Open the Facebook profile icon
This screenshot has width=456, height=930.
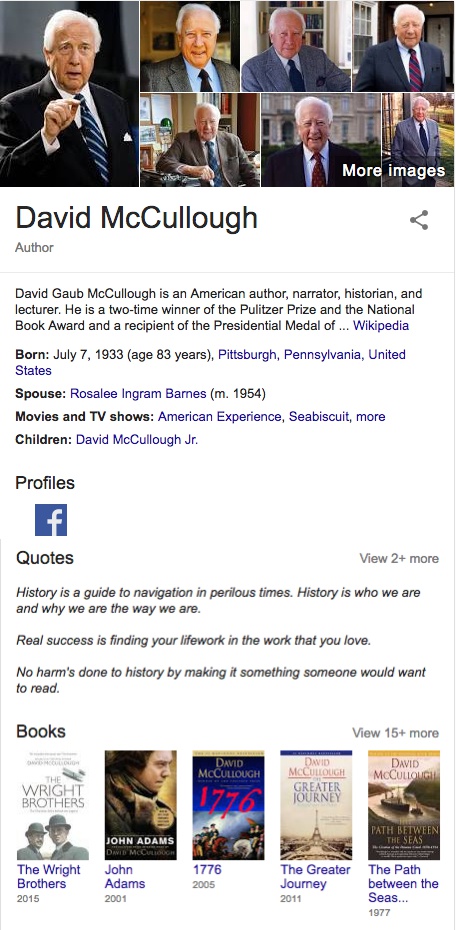click(x=51, y=520)
